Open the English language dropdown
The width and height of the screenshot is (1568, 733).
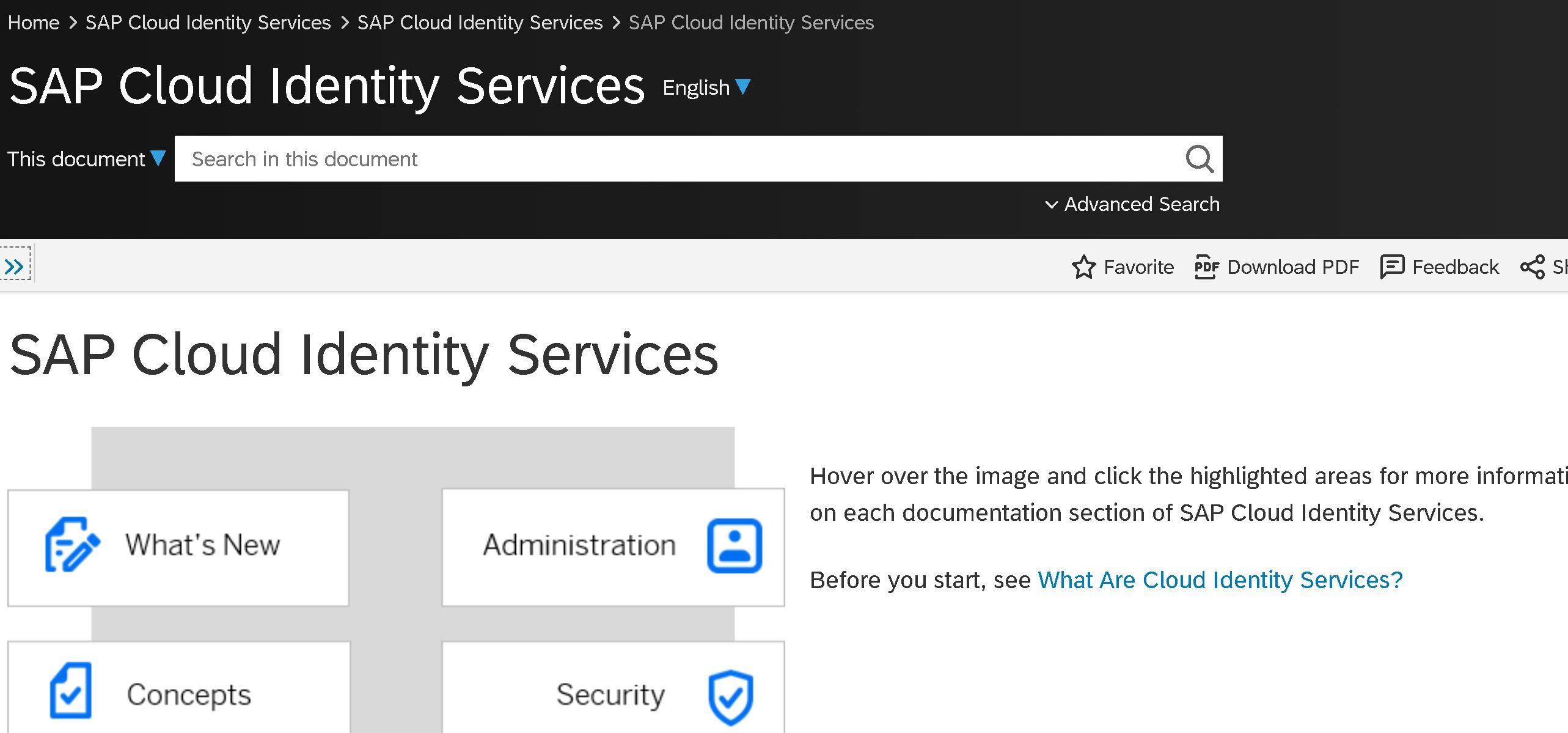pos(706,87)
